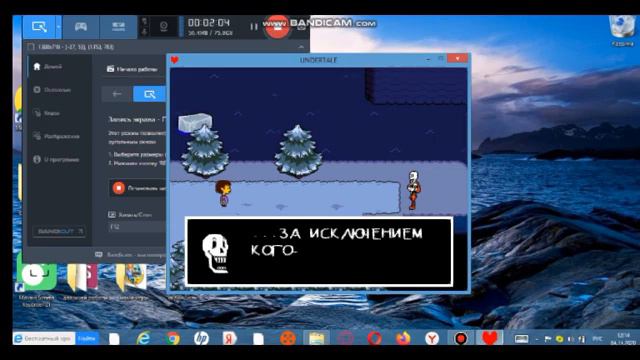This screenshot has height=360, width=640.
Task: Open the BANDICUT link button
Action: [59, 231]
